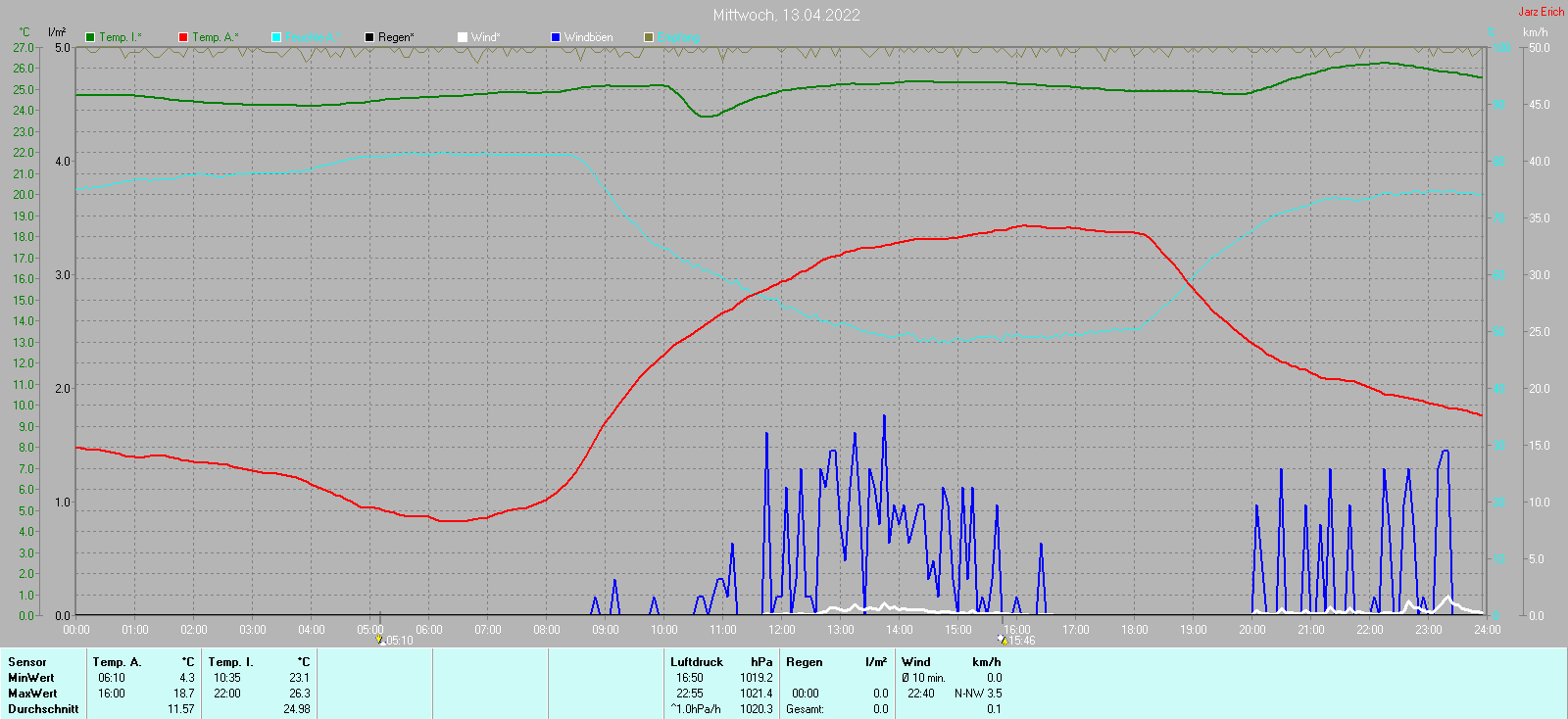Click the Luftdruck average '1020.3'
The width and height of the screenshot is (1568, 719).
757,709
